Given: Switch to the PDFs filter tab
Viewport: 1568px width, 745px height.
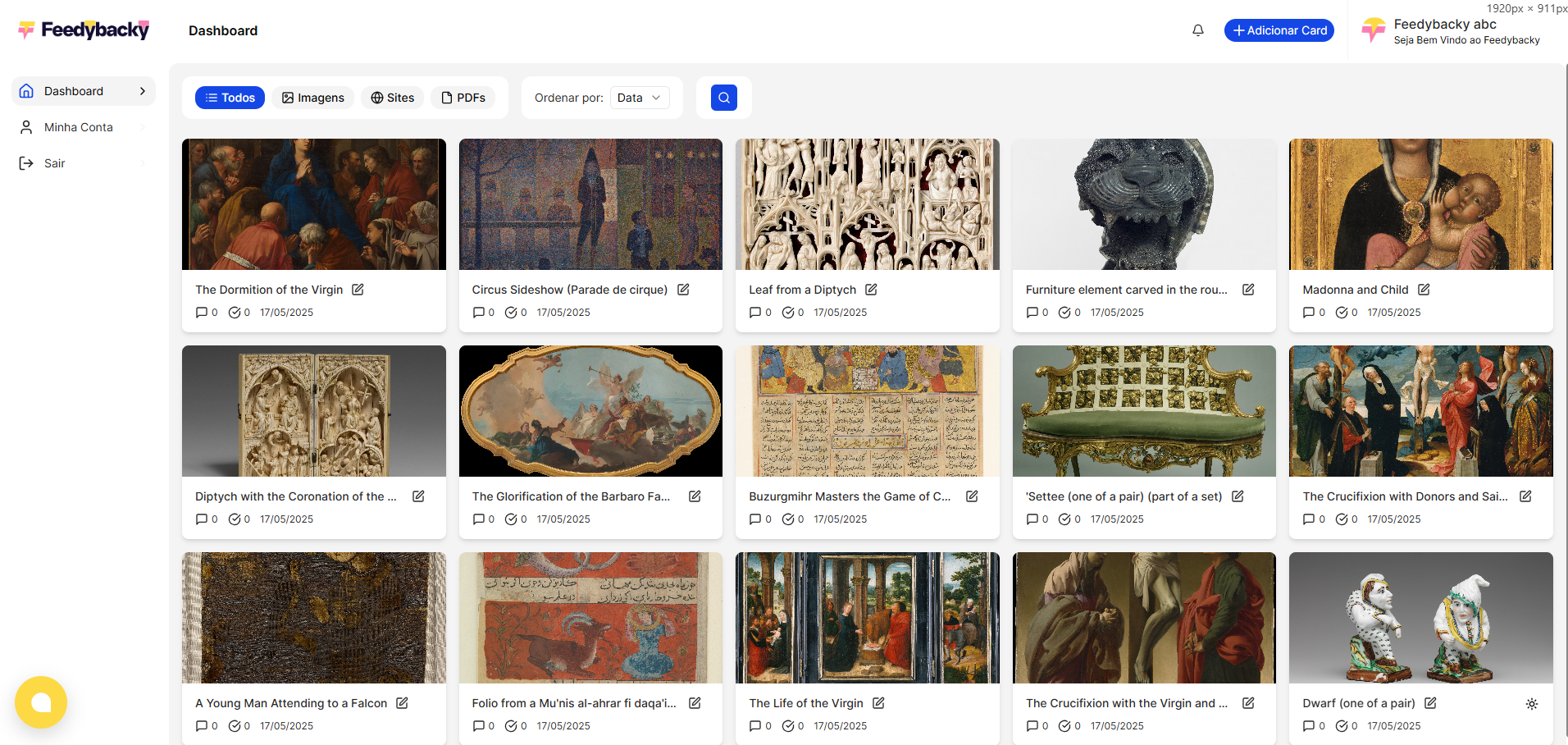Looking at the screenshot, I should click(463, 98).
